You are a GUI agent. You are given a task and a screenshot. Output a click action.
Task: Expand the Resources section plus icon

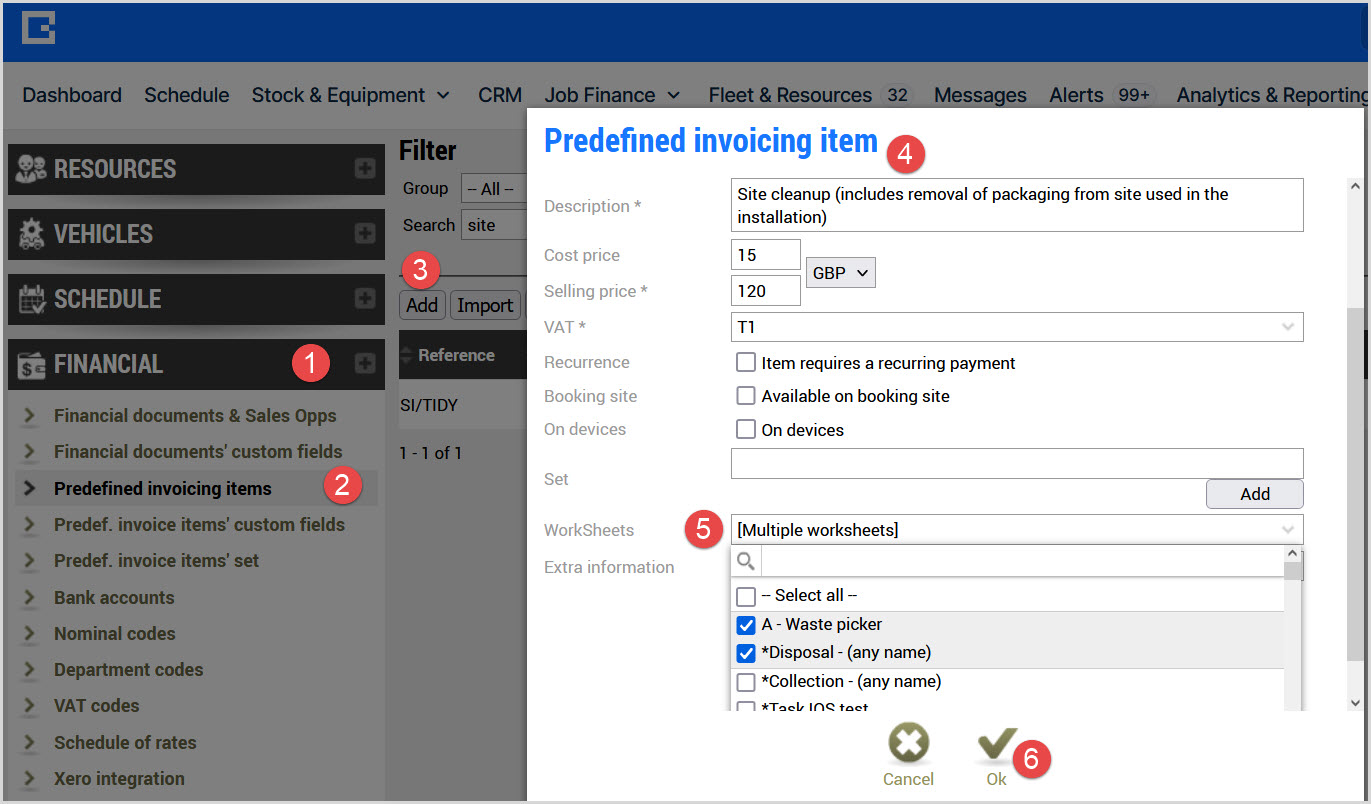tap(365, 169)
